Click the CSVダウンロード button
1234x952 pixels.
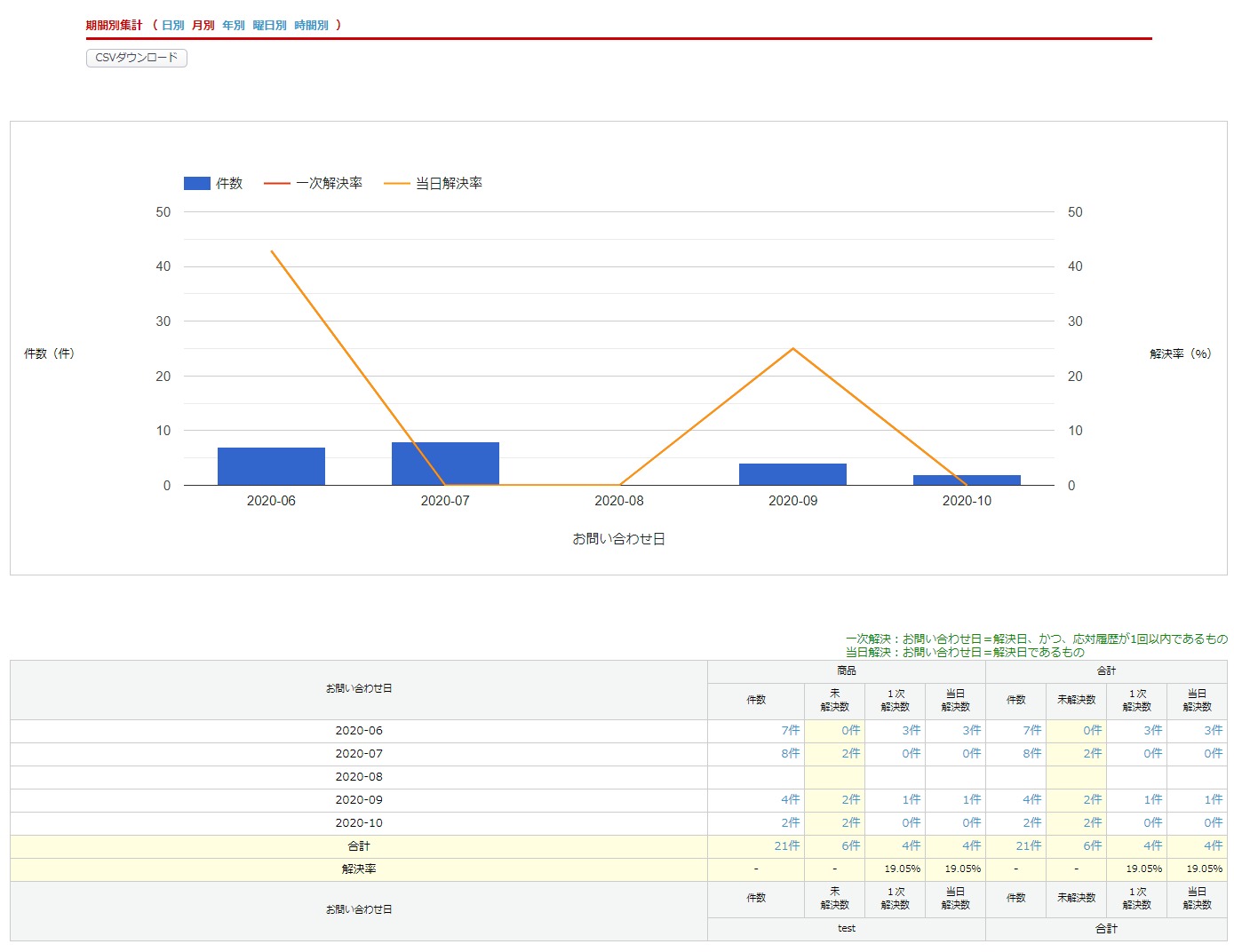(x=137, y=58)
